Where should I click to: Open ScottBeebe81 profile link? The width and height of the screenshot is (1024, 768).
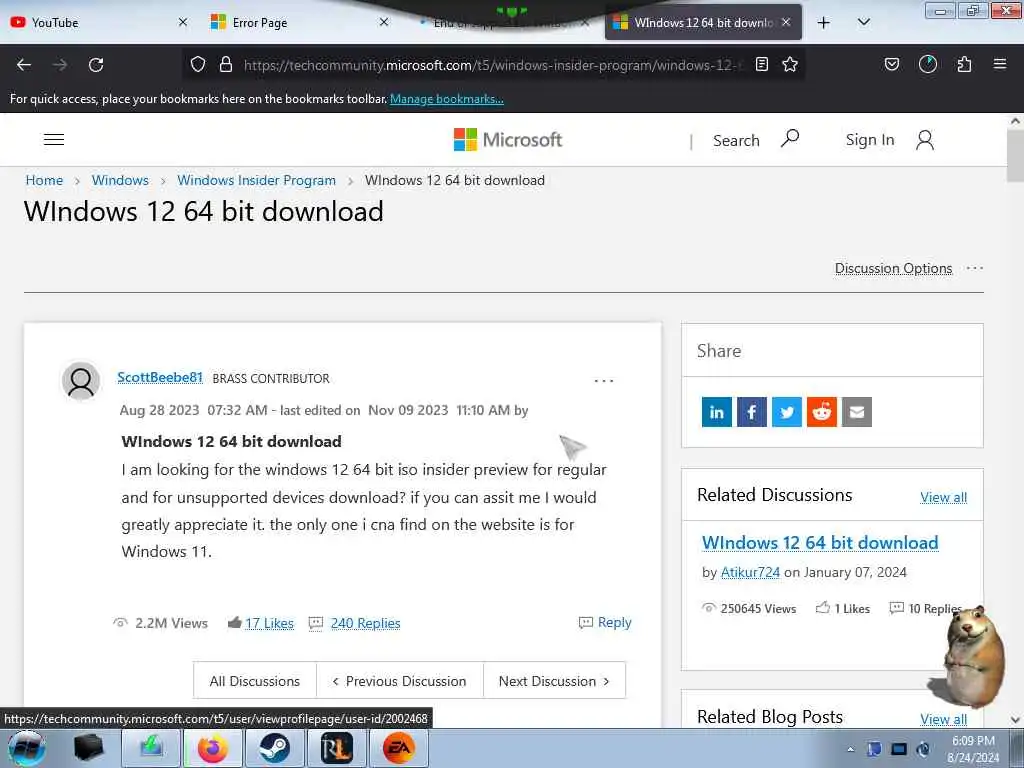[160, 377]
